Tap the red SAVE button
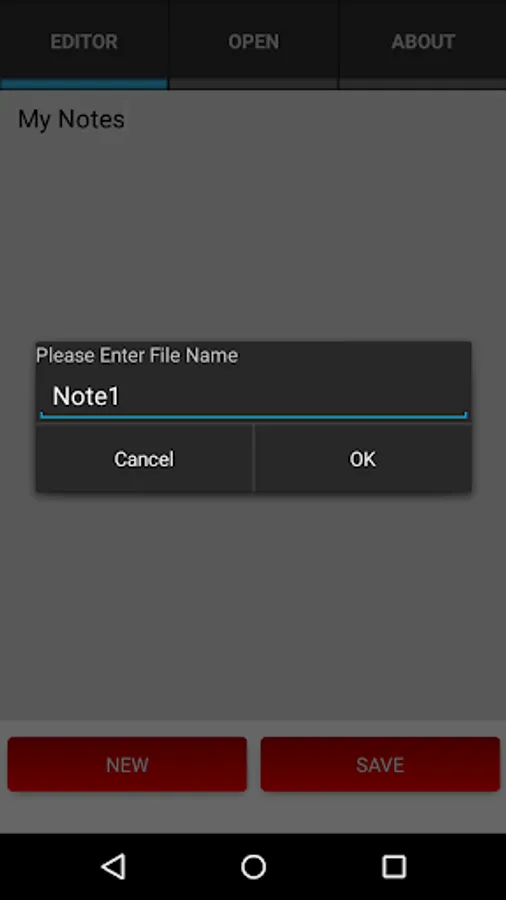The width and height of the screenshot is (506, 900). (380, 765)
